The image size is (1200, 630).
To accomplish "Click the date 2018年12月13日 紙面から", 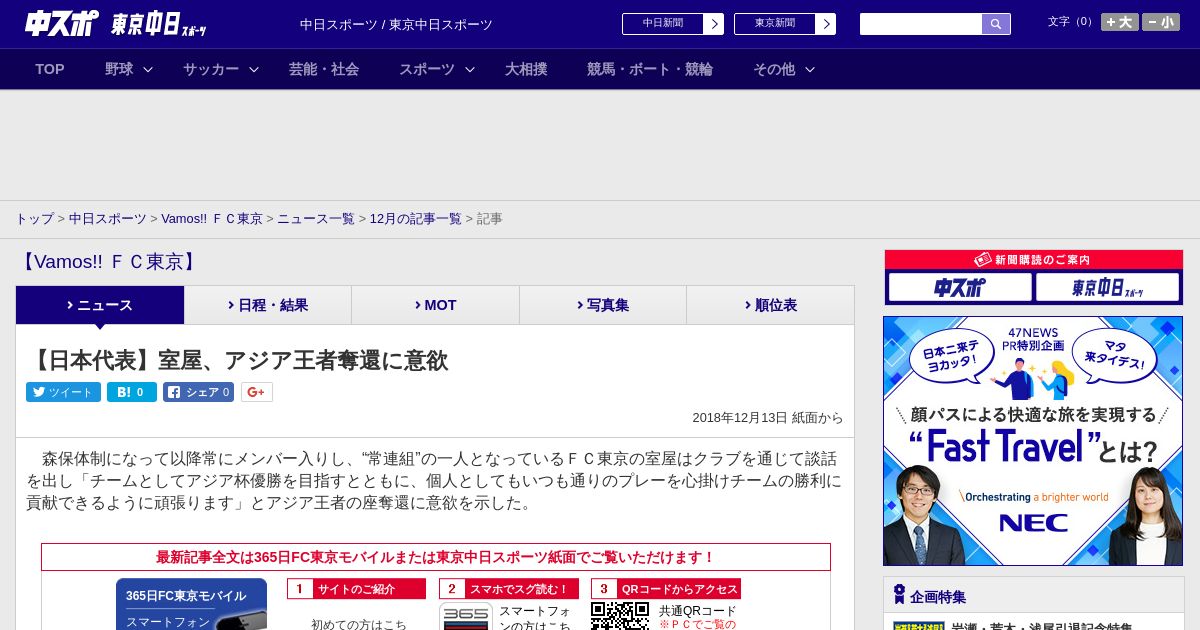I will click(x=768, y=418).
